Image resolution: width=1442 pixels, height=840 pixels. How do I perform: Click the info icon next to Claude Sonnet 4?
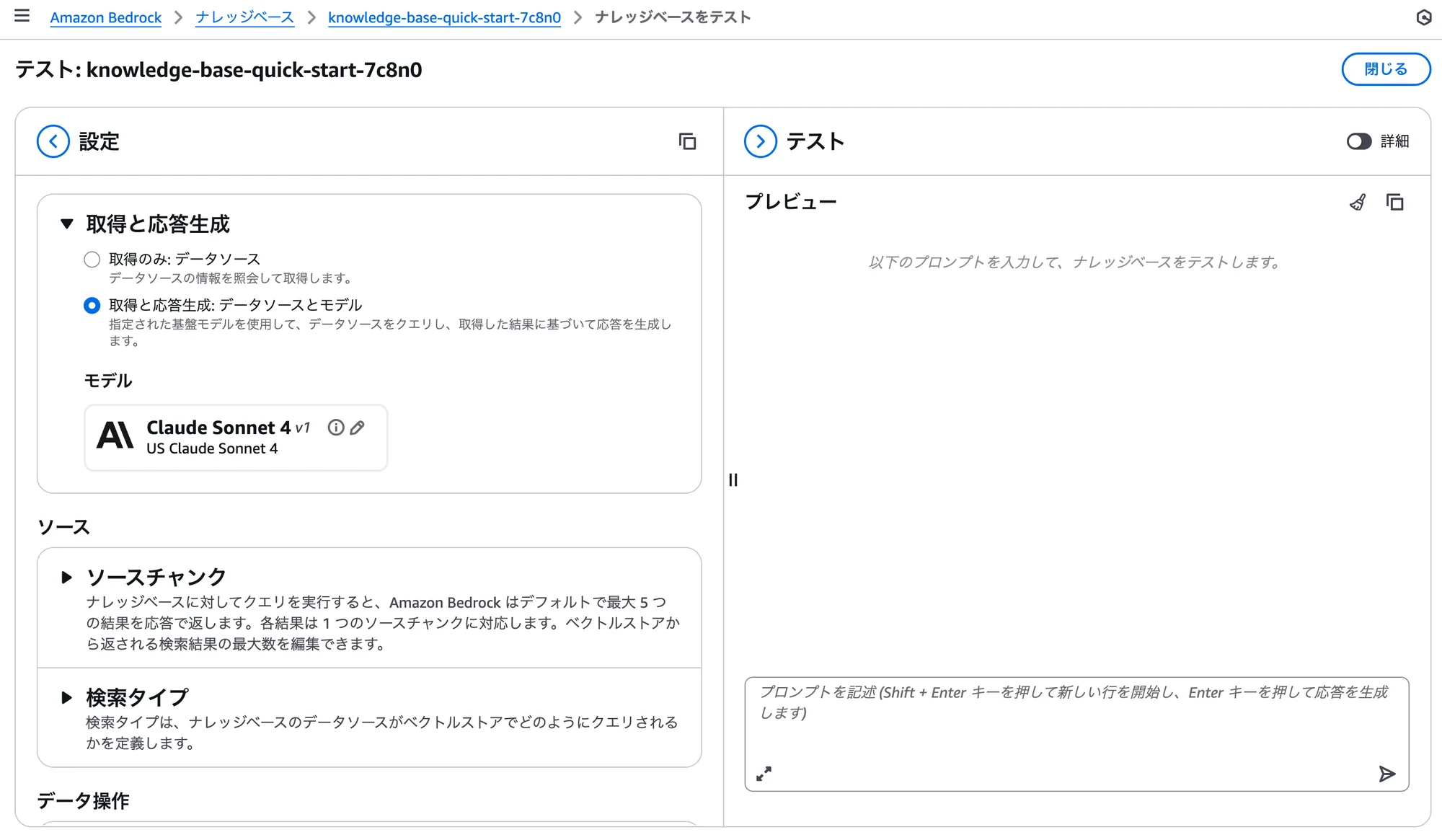pos(335,428)
